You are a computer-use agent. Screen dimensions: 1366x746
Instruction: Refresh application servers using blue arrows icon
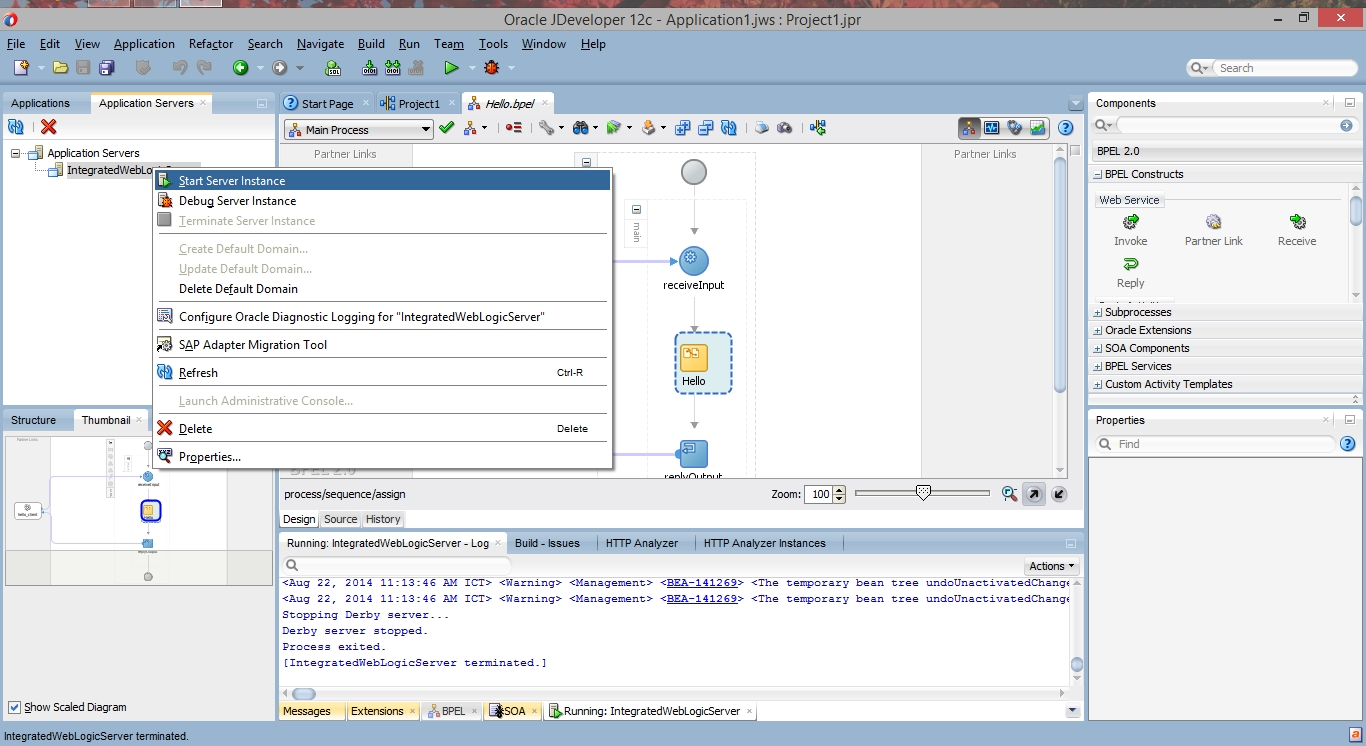coord(16,127)
